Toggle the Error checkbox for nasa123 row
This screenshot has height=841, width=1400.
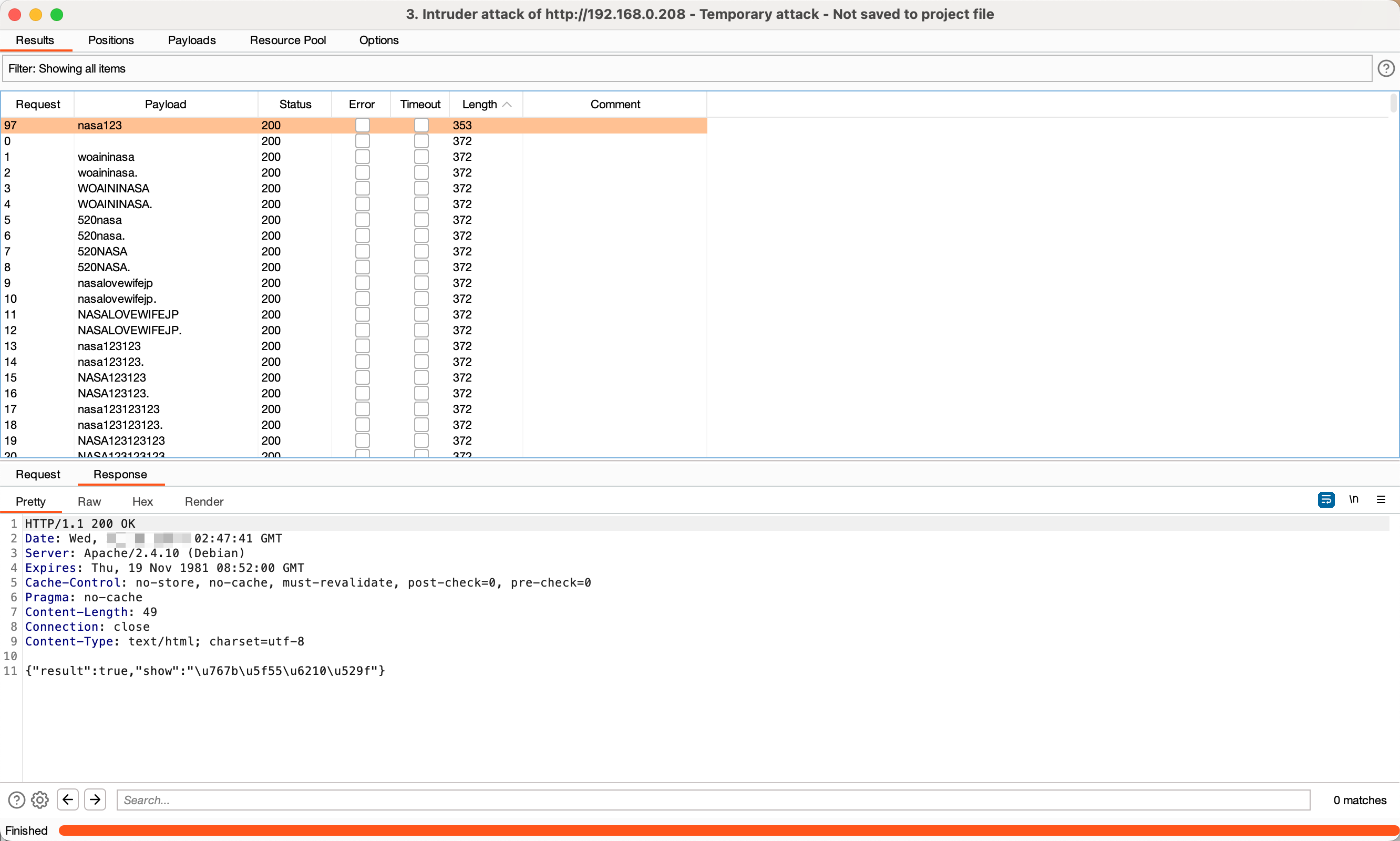click(x=362, y=125)
